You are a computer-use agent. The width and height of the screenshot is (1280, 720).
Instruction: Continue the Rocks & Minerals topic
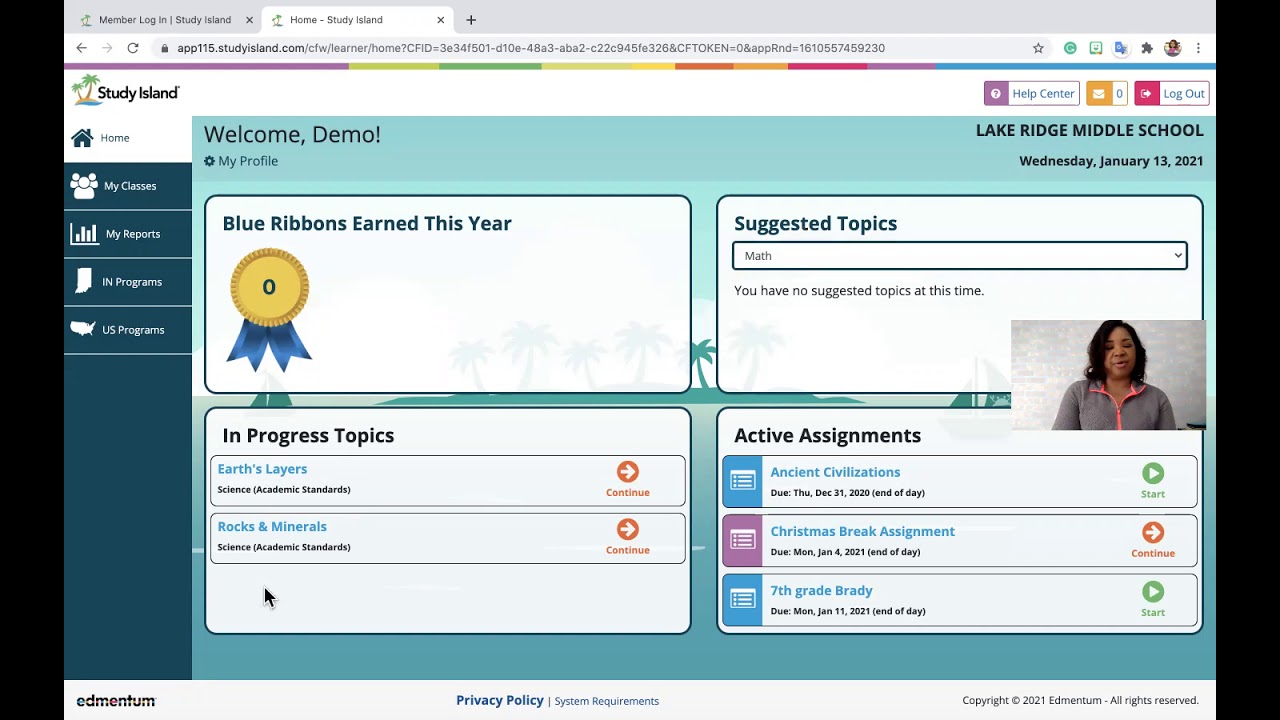tap(628, 537)
